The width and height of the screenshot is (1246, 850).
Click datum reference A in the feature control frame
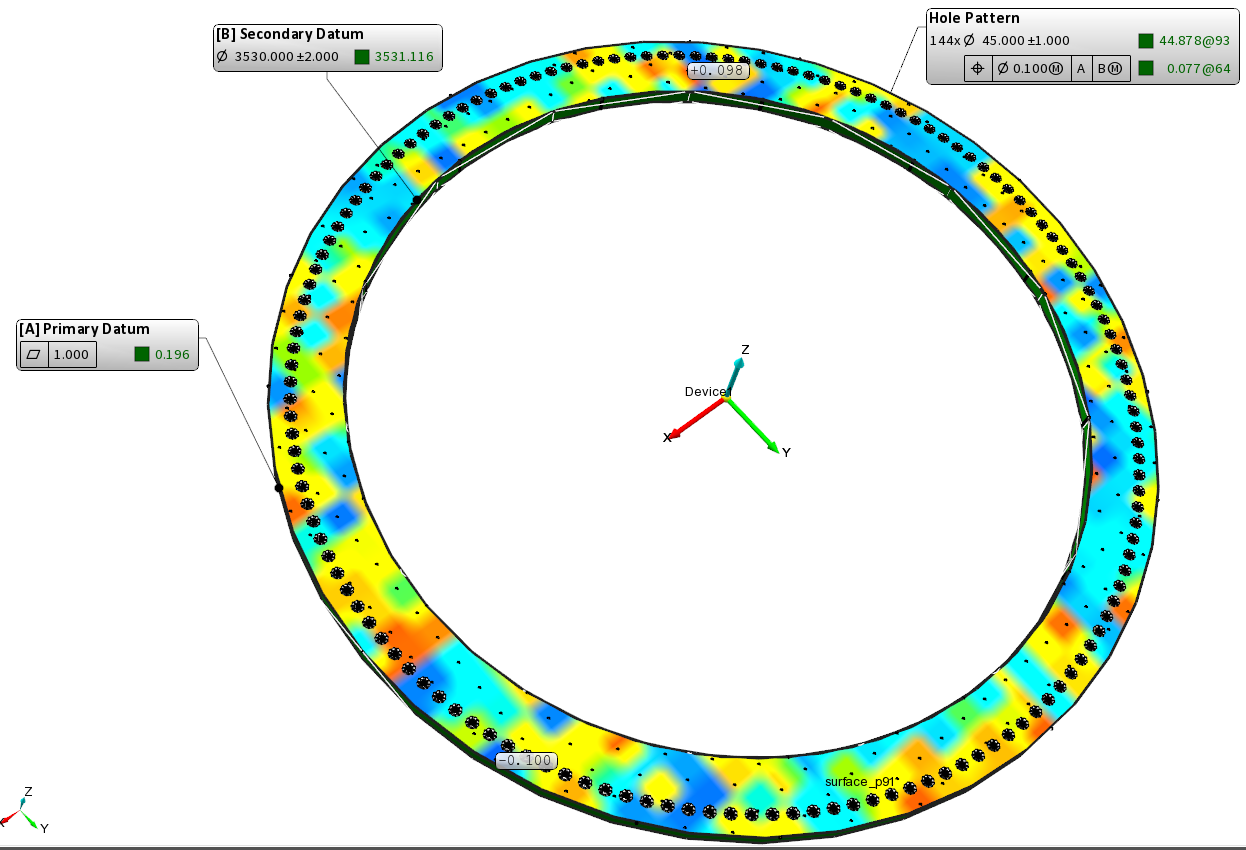tap(1081, 68)
